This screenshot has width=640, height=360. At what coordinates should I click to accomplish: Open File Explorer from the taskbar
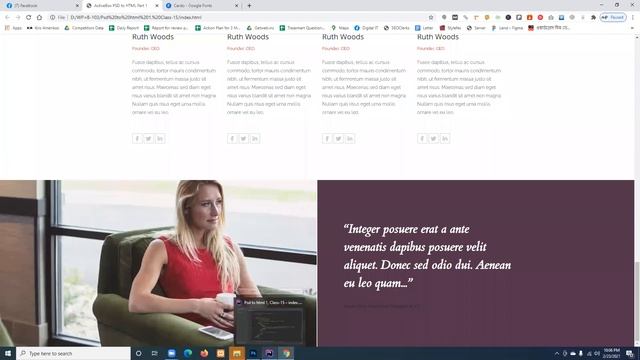point(237,353)
